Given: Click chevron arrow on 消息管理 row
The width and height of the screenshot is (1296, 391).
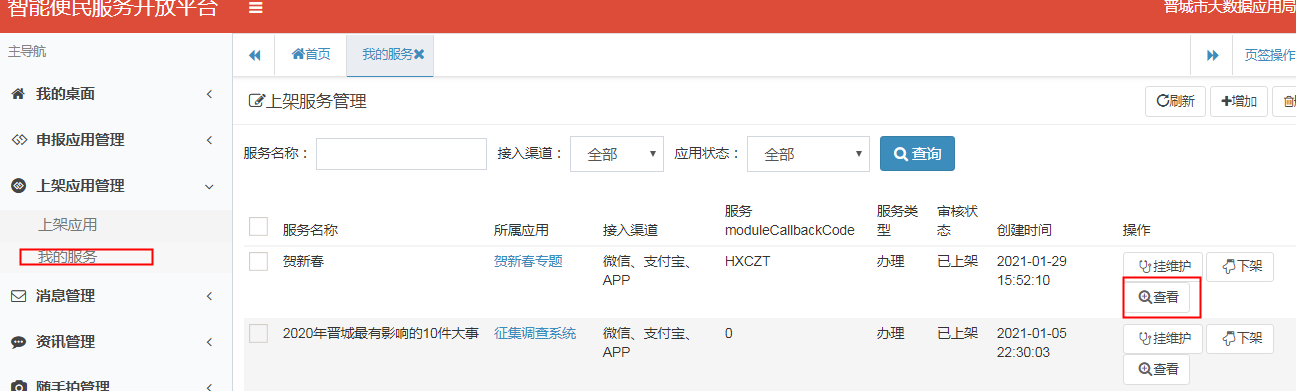Looking at the screenshot, I should click(x=209, y=296).
